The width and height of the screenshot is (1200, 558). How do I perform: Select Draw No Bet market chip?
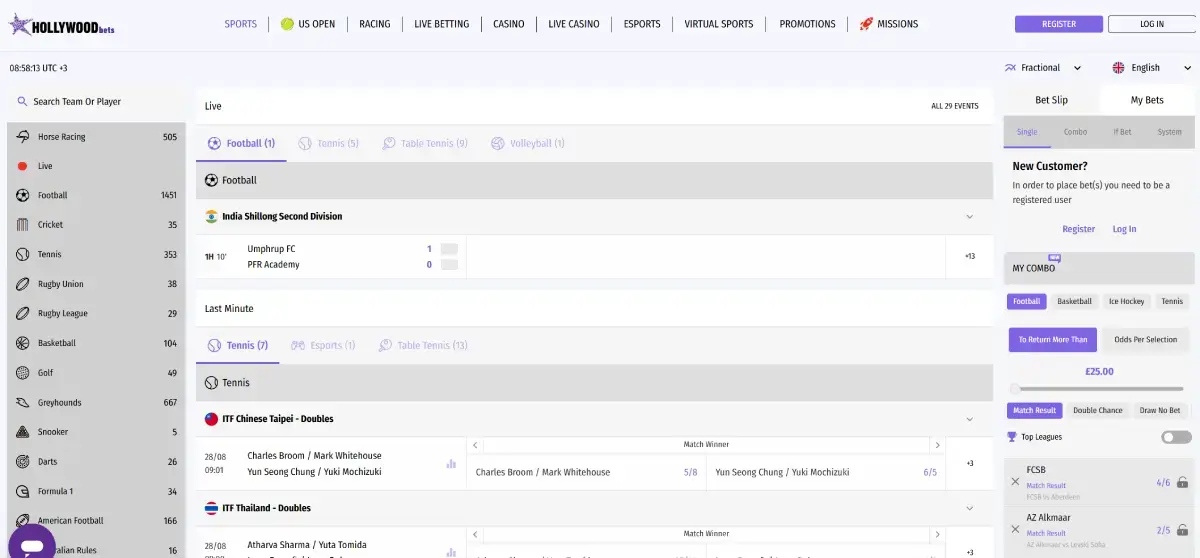pyautogui.click(x=1160, y=411)
